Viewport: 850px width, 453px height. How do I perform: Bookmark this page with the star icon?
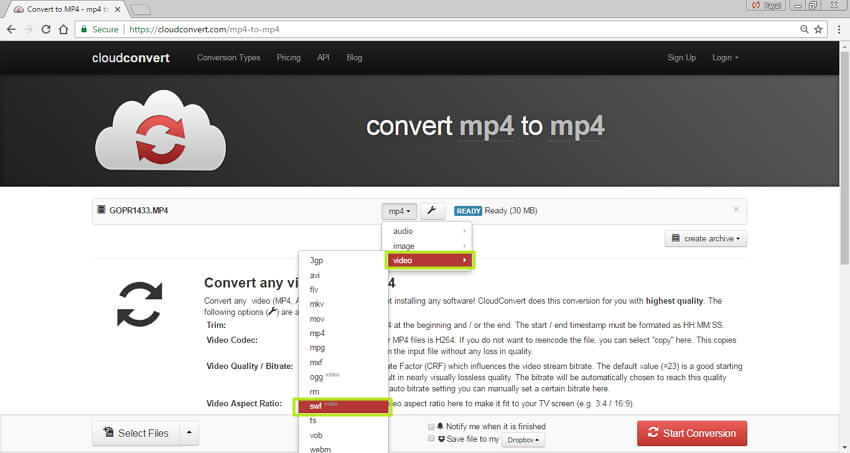coord(818,29)
